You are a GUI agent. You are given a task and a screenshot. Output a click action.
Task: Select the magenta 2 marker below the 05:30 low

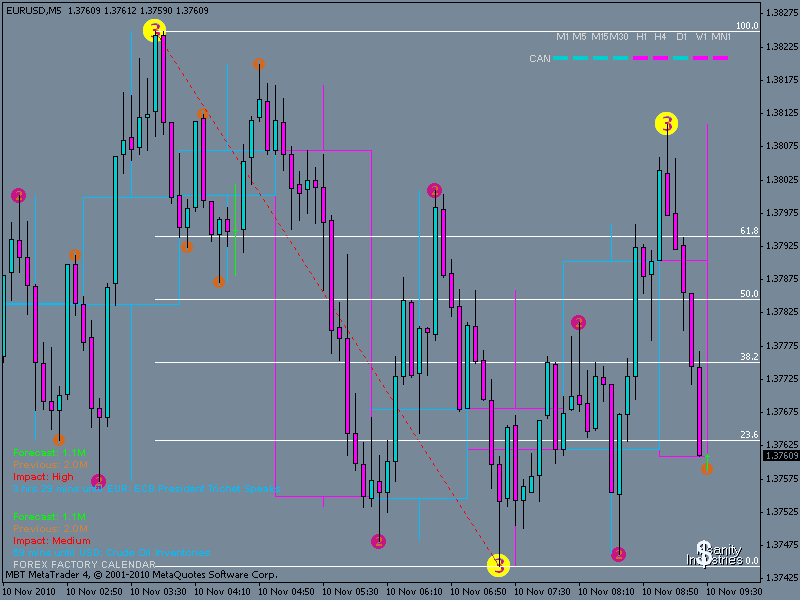[x=379, y=541]
